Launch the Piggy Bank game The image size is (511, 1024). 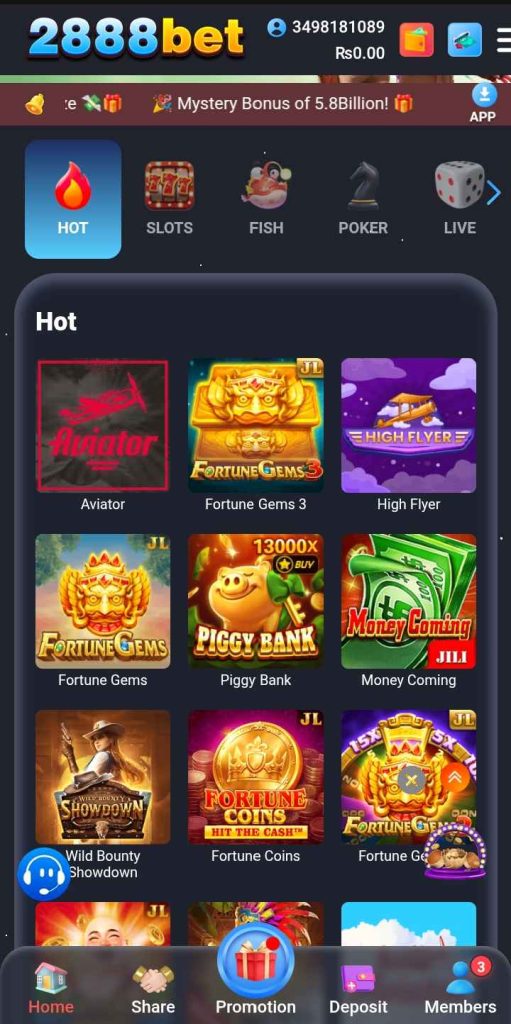point(256,601)
